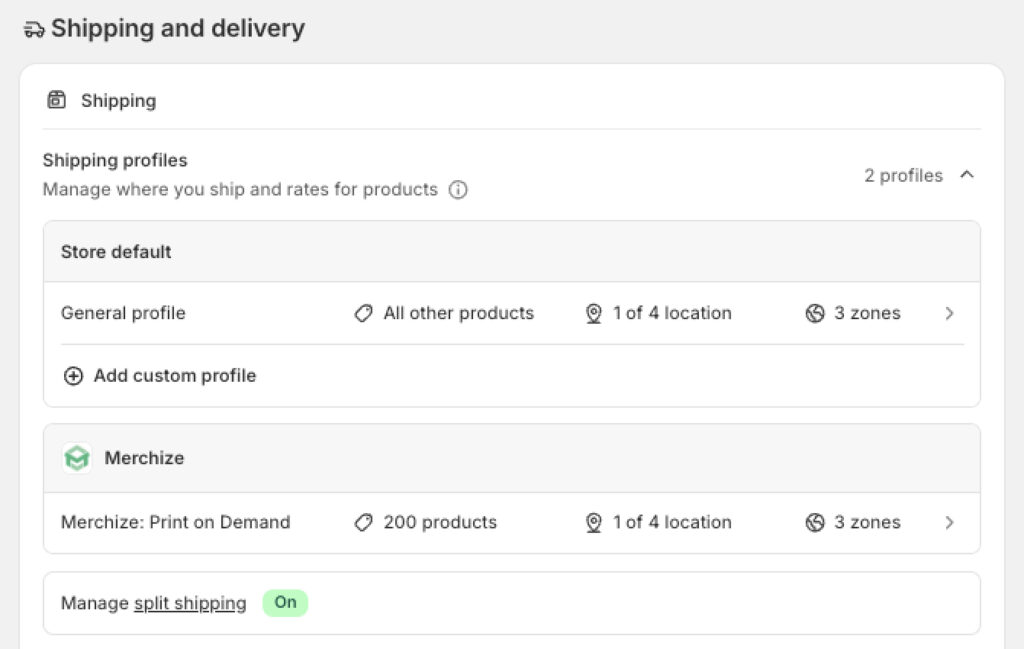
Task: Open General profile using its right chevron
Action: click(x=950, y=313)
